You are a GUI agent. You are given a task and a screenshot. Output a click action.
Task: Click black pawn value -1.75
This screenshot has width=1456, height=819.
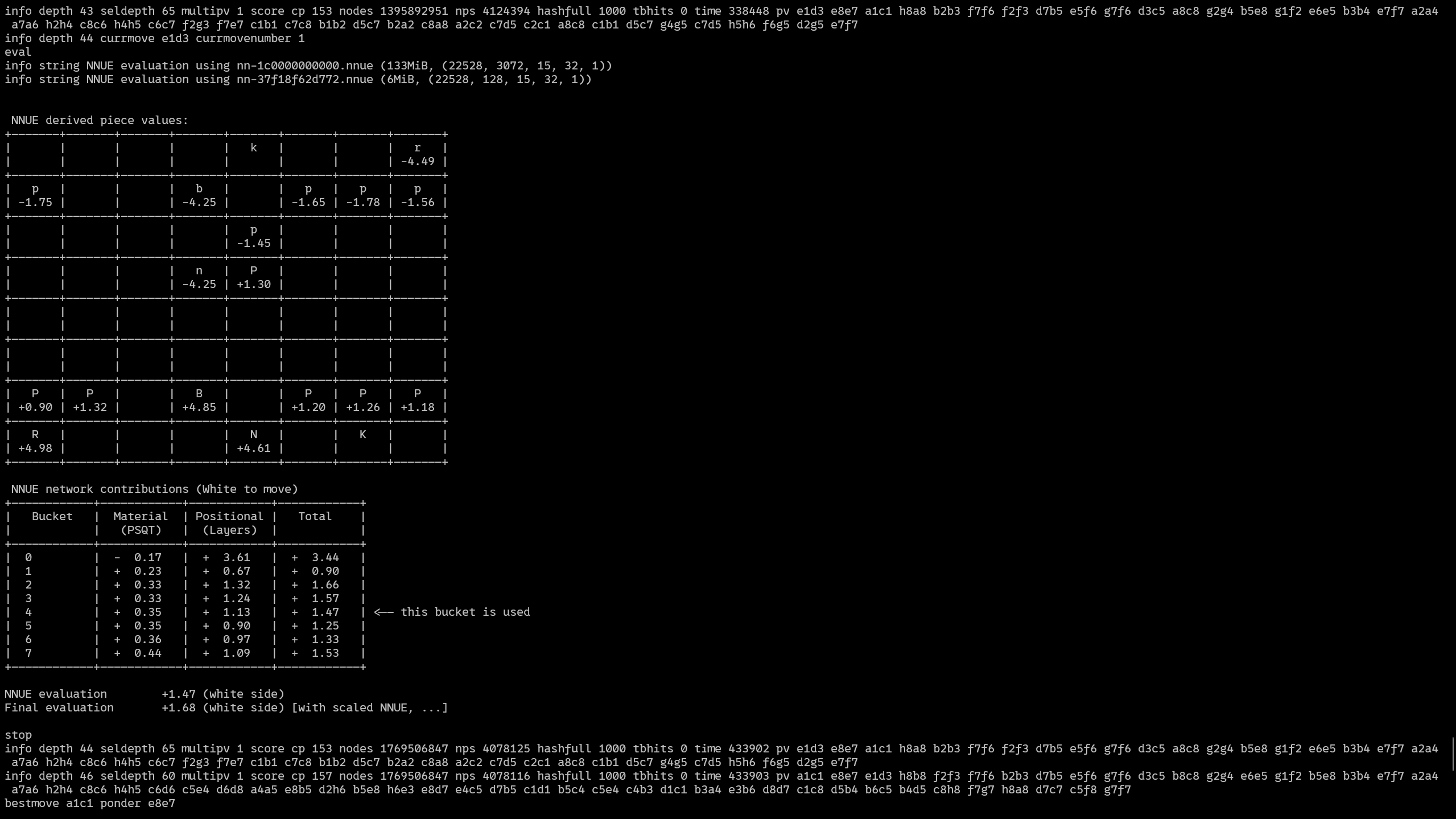point(35,202)
